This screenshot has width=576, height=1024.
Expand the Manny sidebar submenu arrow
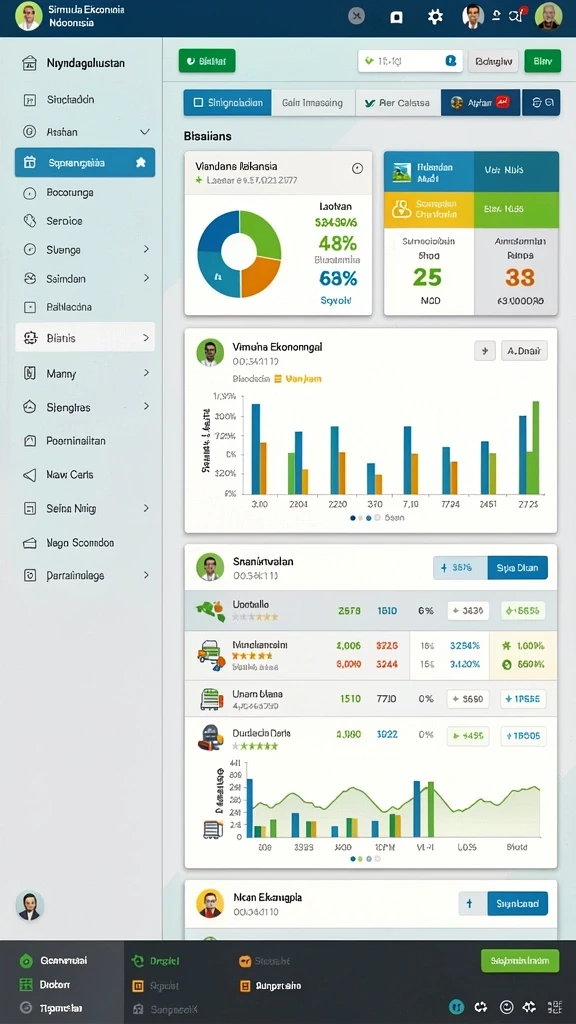point(146,373)
